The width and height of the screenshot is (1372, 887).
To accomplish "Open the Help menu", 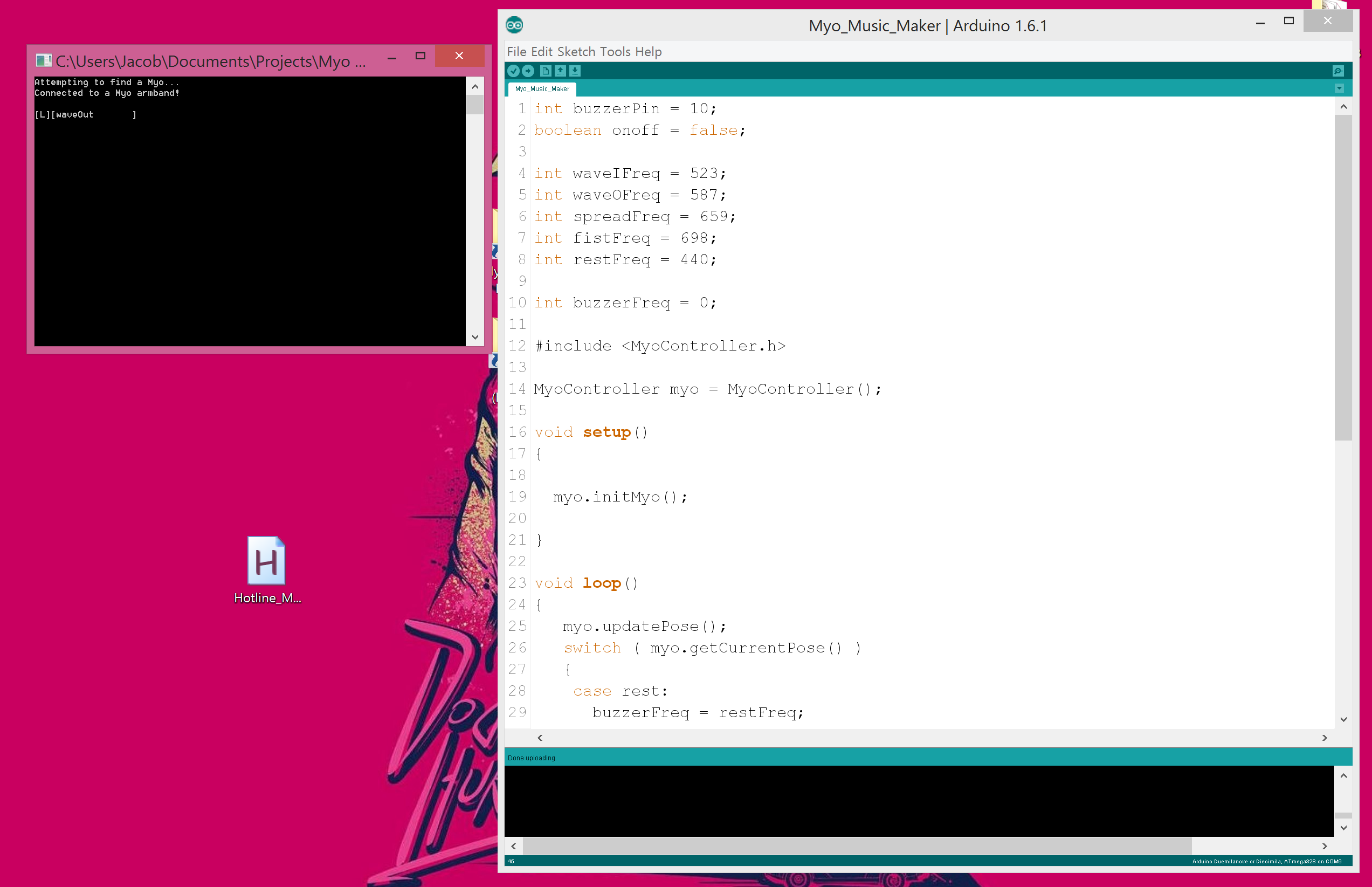I will pos(649,52).
